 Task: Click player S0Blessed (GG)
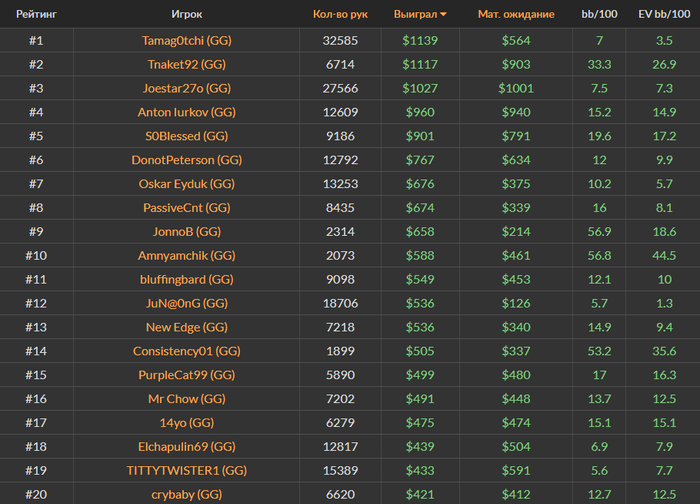(x=186, y=136)
